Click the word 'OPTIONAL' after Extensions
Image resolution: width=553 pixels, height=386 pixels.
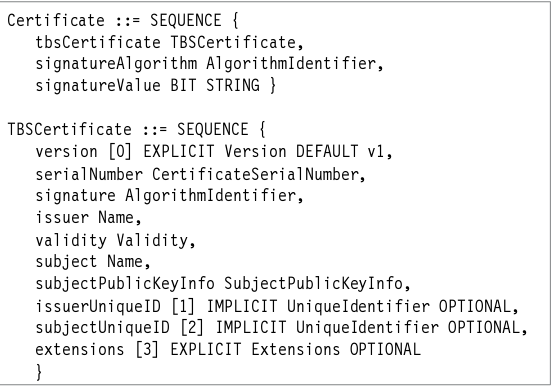point(385,349)
